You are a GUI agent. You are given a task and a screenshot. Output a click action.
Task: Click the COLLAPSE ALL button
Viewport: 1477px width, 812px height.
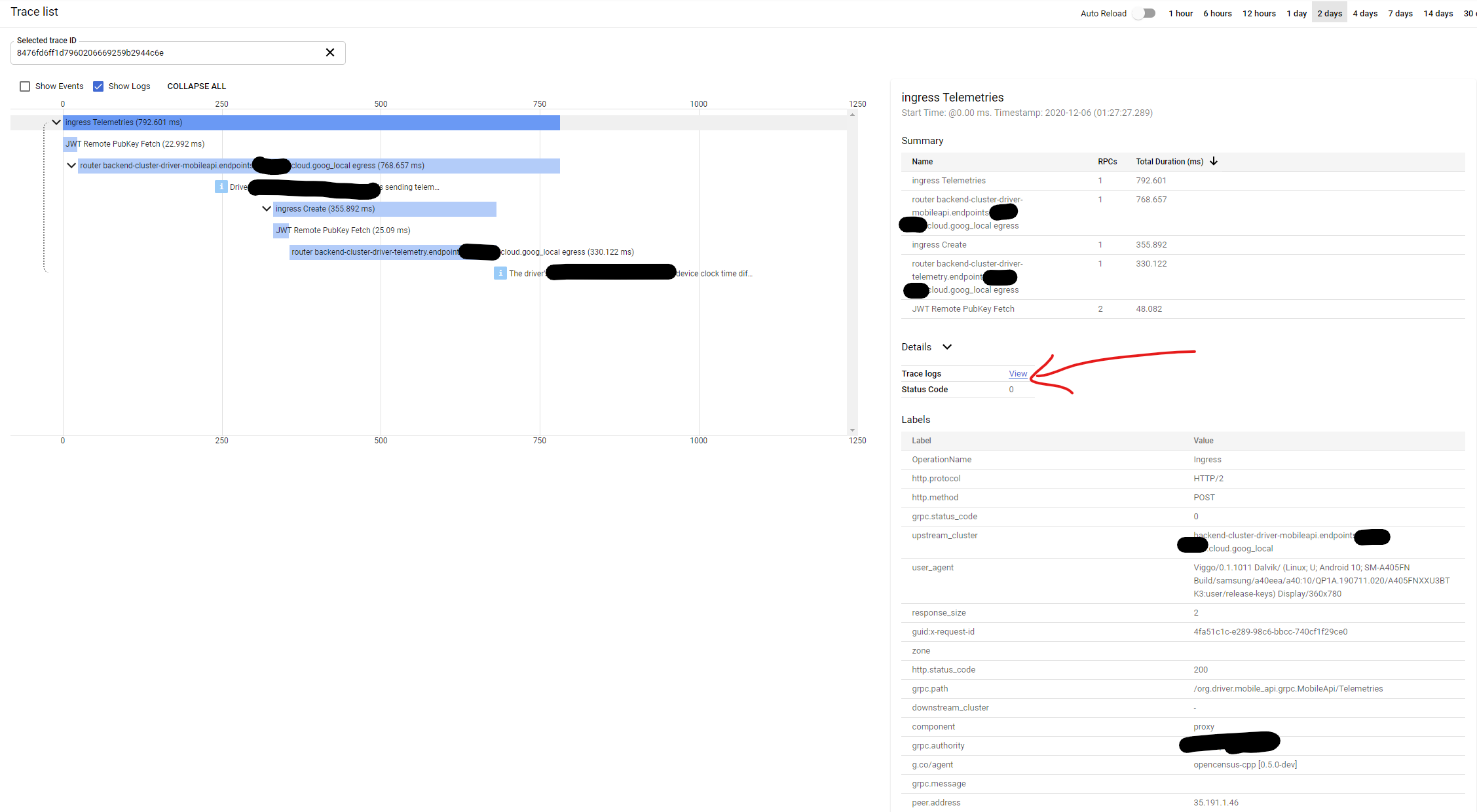[x=196, y=86]
